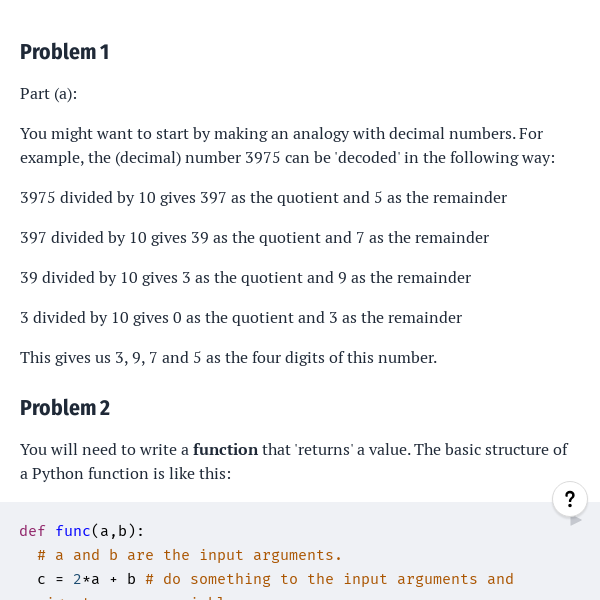Click the "Part (a):" label

pyautogui.click(x=48, y=93)
